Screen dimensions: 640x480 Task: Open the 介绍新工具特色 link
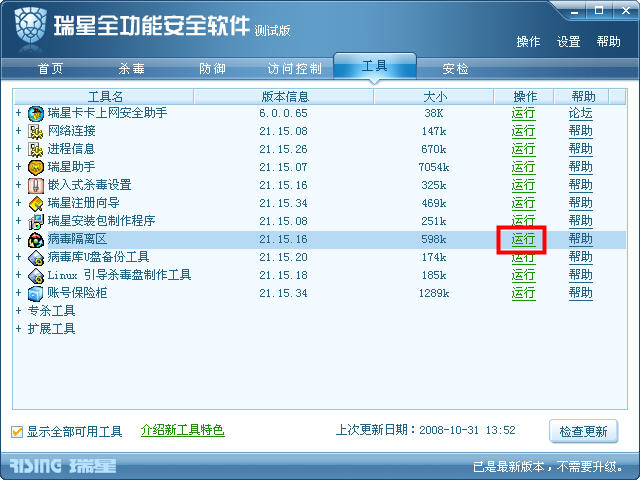tap(182, 430)
